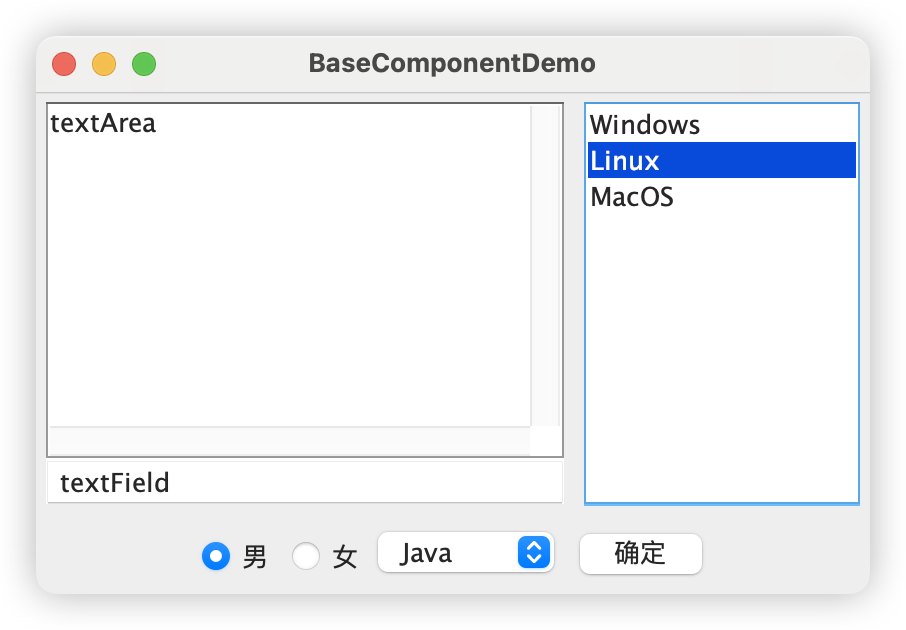Select the highlighted Linux list item
Screen dimensions: 906x630
[721, 161]
